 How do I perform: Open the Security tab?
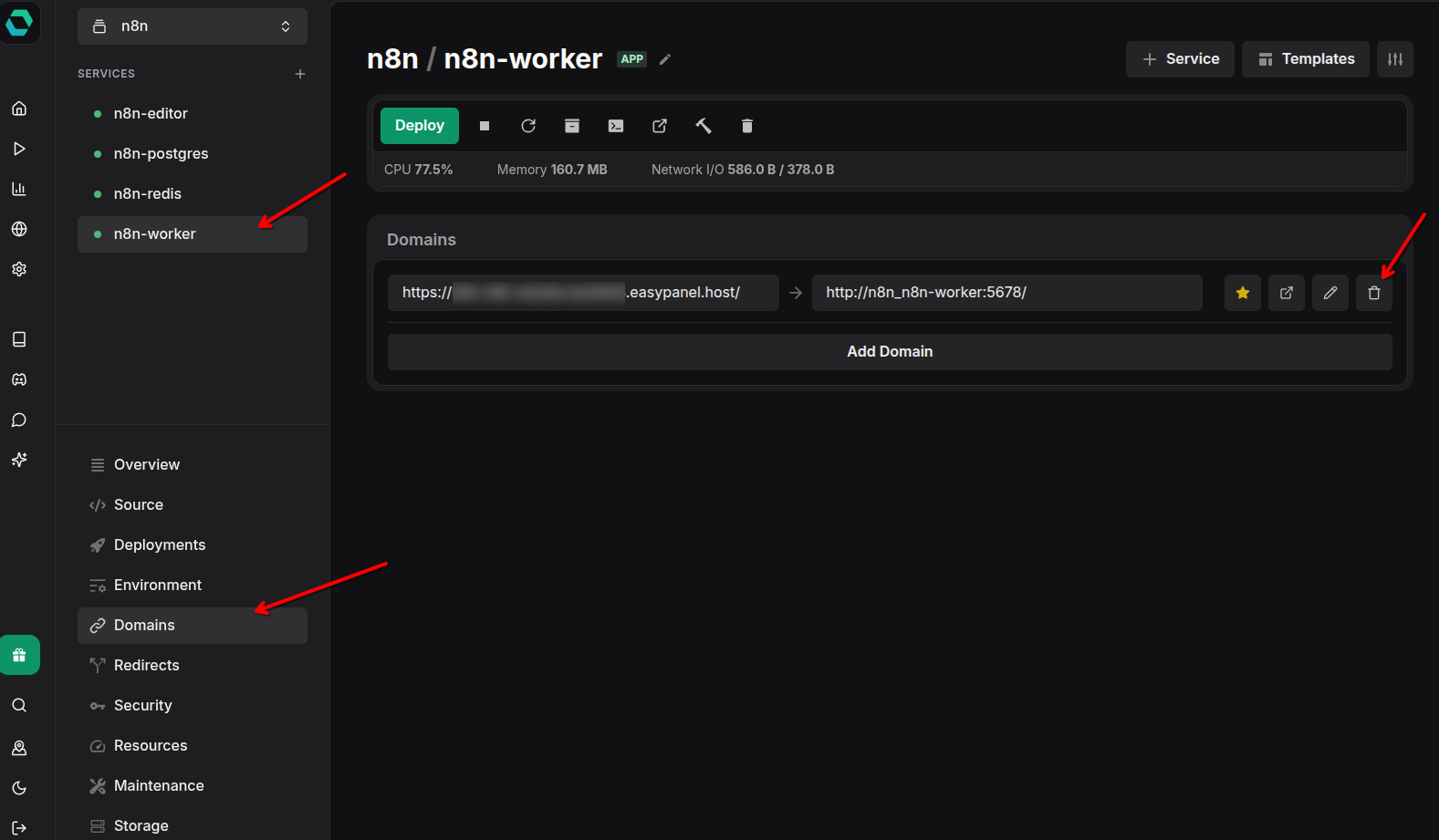(193, 706)
